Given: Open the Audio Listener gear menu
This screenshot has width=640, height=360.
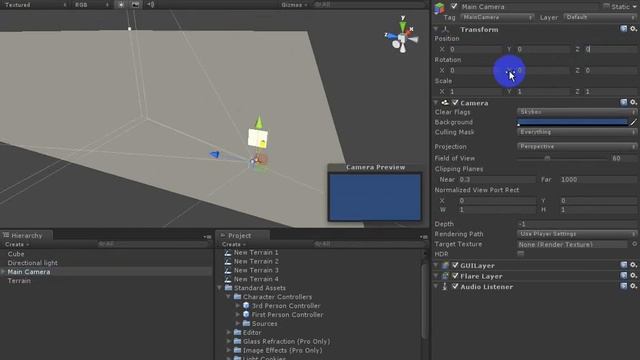Looking at the screenshot, I should 633,286.
